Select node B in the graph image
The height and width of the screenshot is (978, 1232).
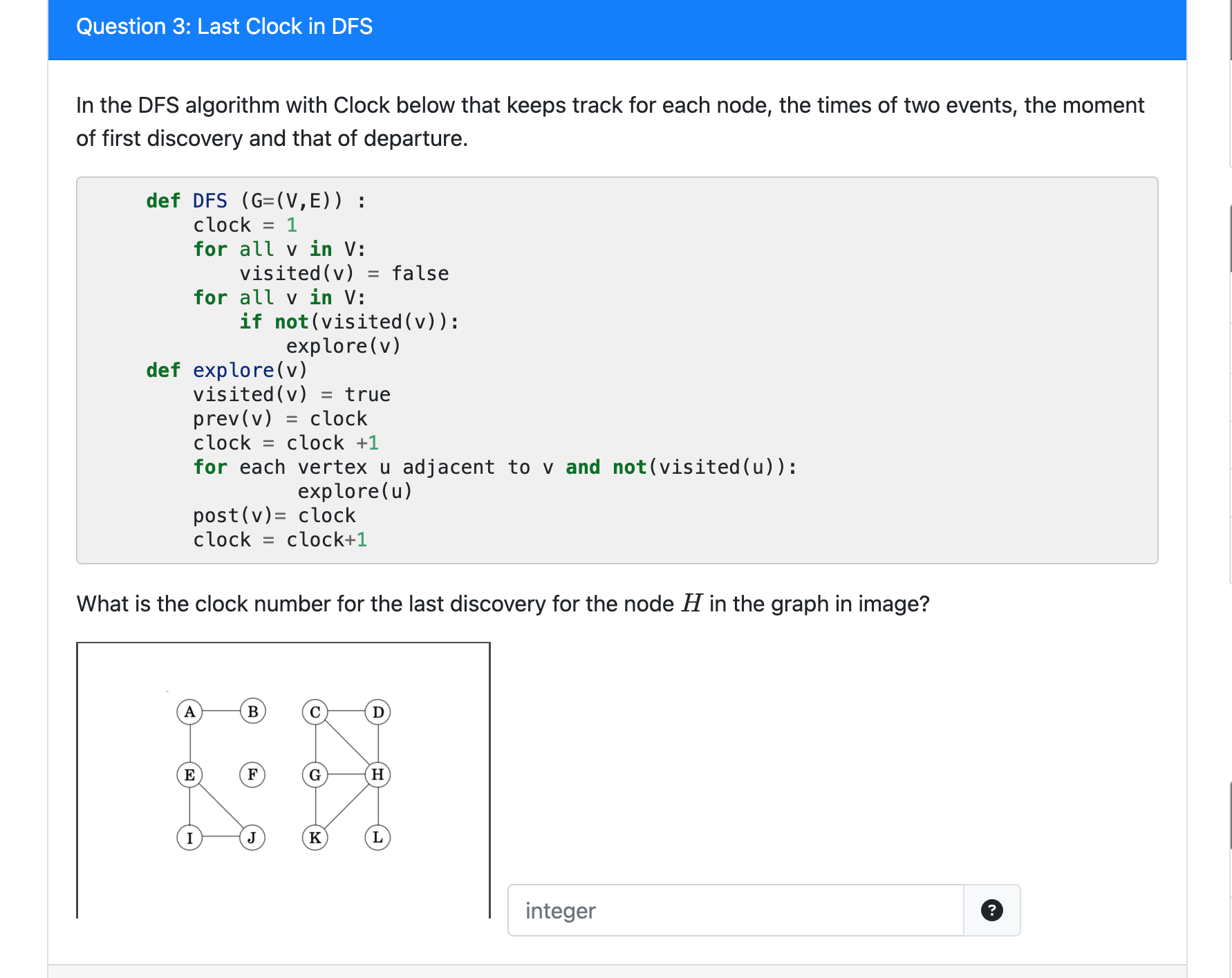click(x=253, y=712)
